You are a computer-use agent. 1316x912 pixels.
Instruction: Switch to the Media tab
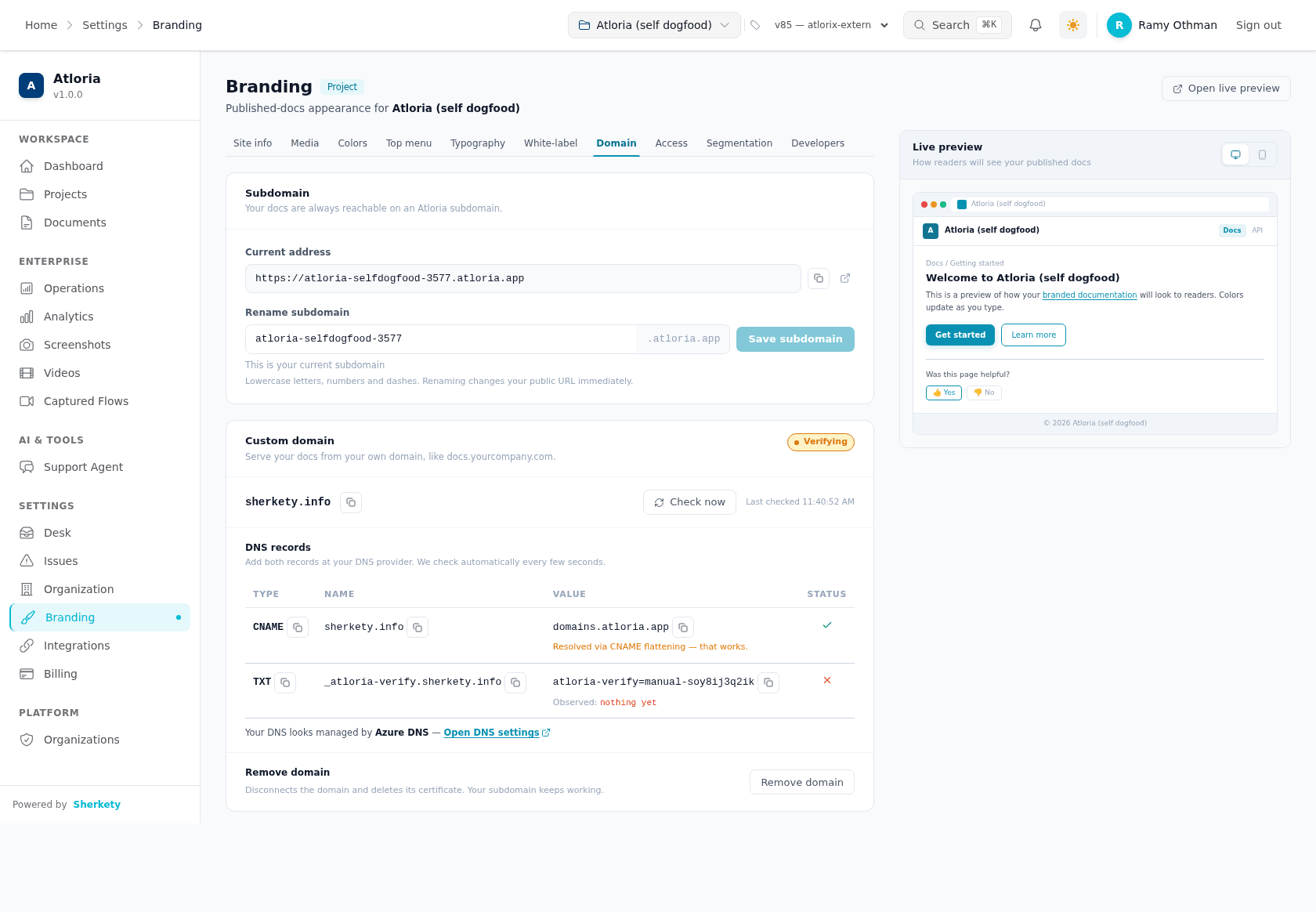click(305, 143)
